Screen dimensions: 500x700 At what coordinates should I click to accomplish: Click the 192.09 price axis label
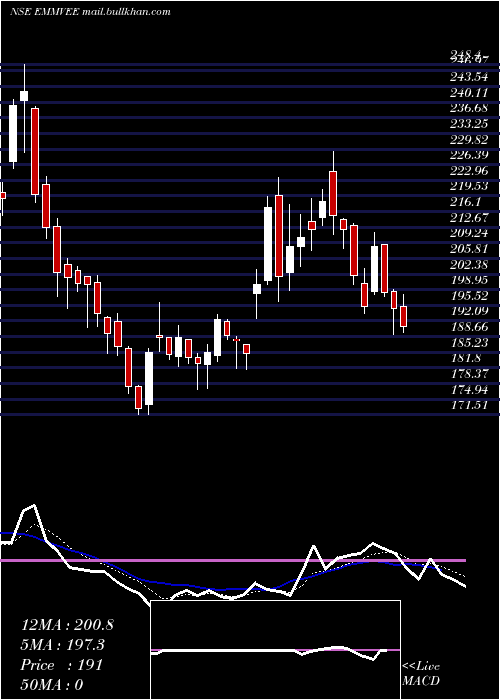coord(469,311)
